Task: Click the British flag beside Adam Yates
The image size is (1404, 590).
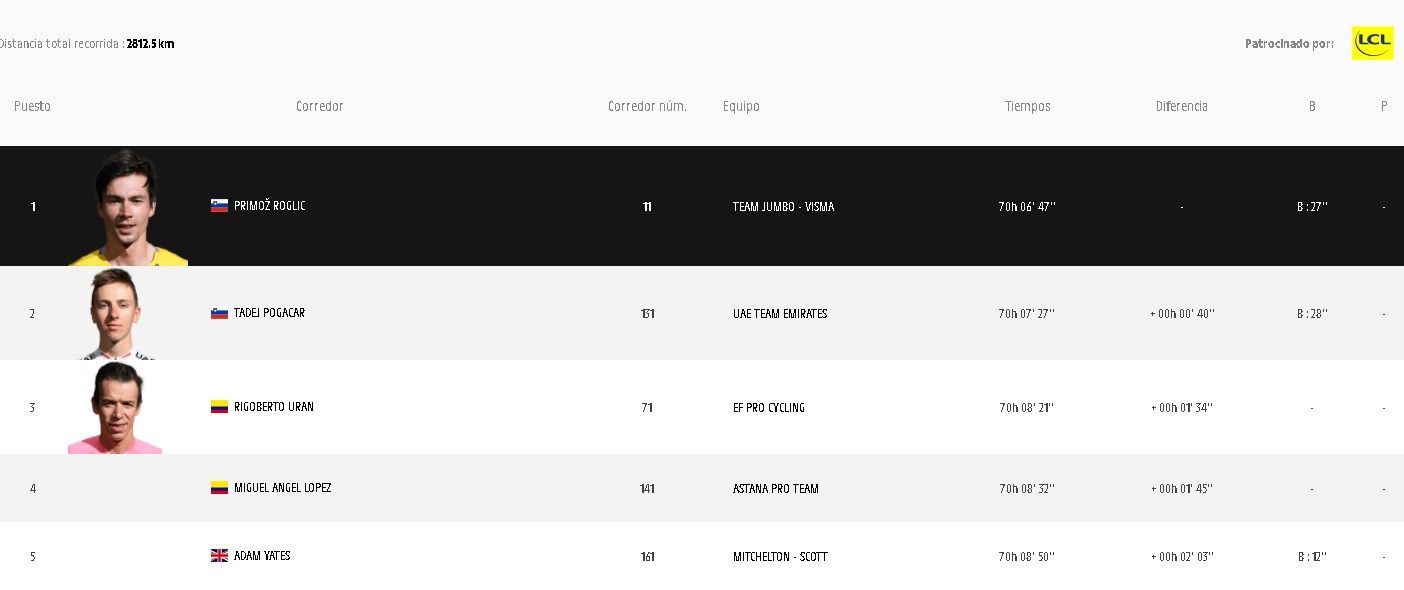Action: point(219,556)
